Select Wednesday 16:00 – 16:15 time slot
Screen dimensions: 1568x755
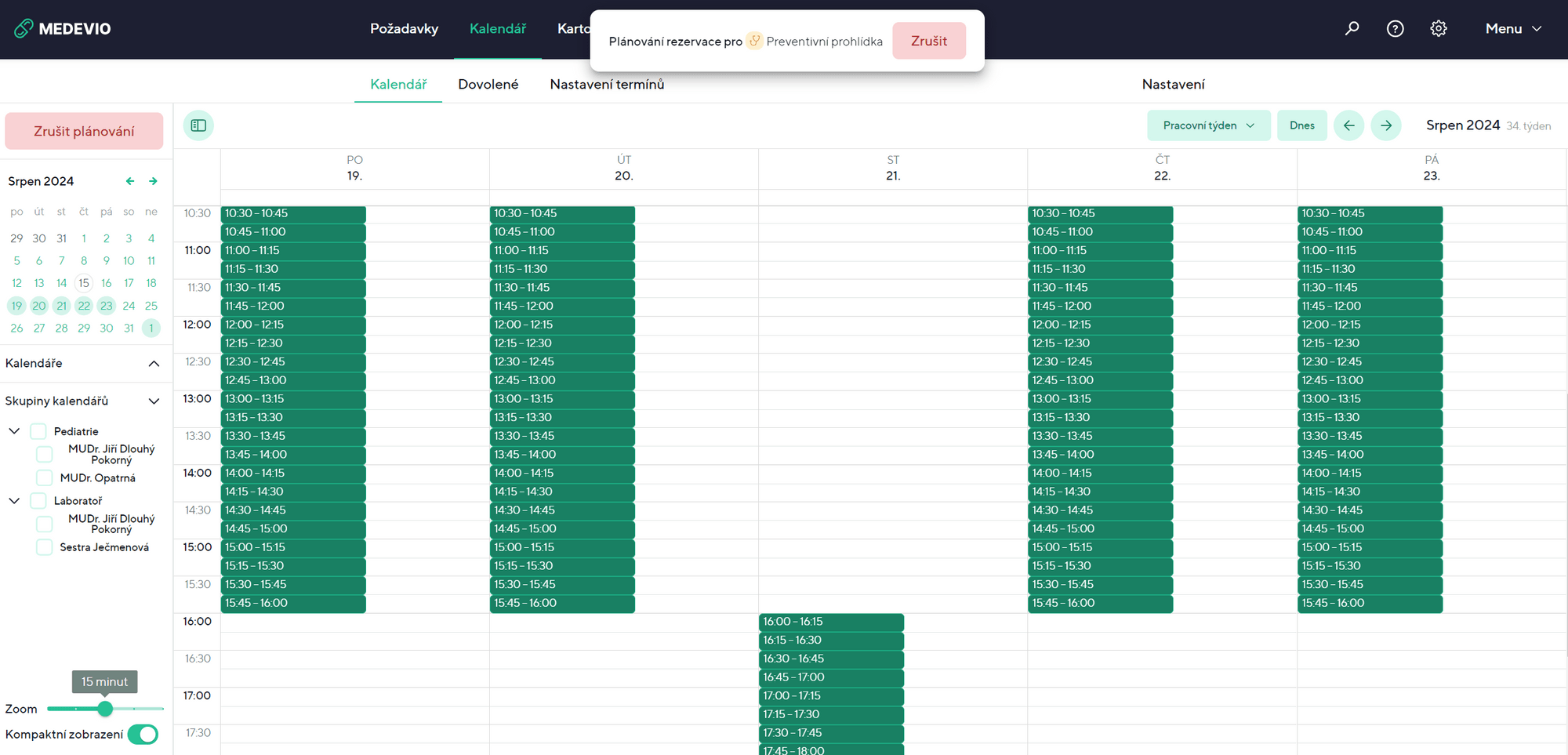830,622
